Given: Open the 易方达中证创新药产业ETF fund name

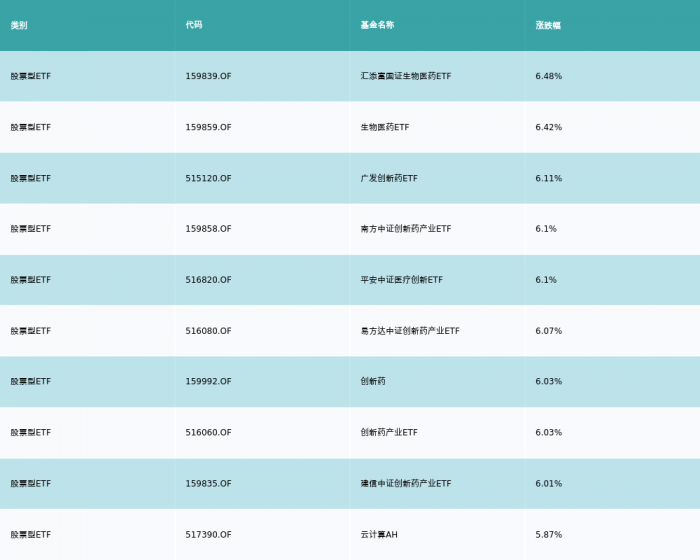Looking at the screenshot, I should tap(410, 331).
